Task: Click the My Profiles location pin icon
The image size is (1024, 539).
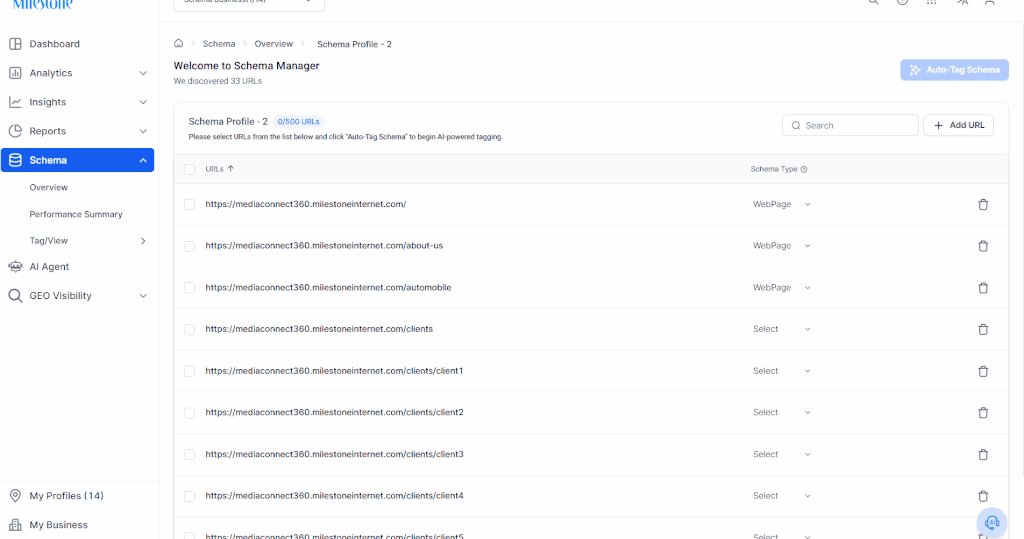Action: point(15,495)
